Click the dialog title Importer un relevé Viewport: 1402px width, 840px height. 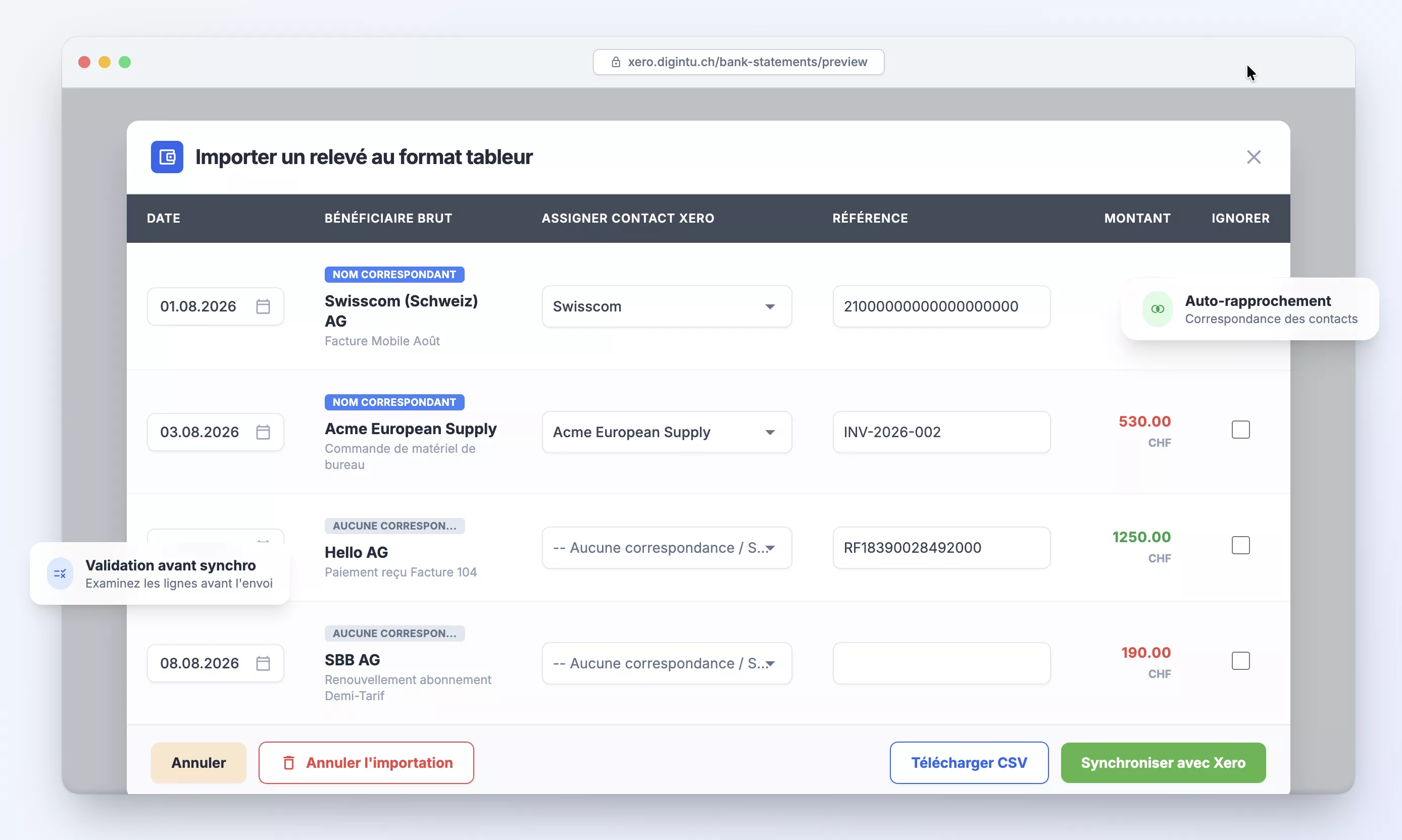[x=364, y=157]
